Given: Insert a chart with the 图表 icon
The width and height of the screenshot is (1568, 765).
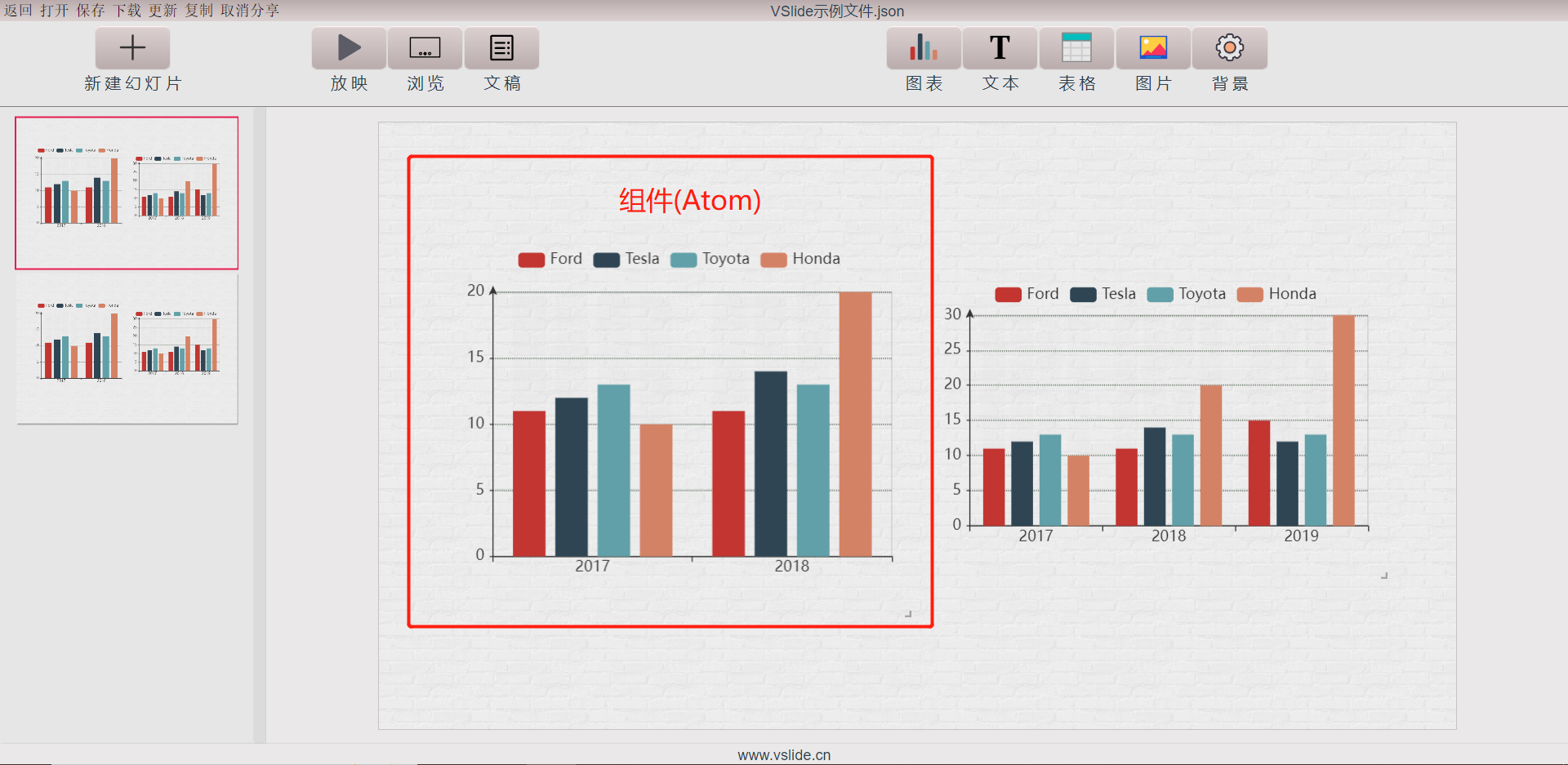Looking at the screenshot, I should point(924,48).
